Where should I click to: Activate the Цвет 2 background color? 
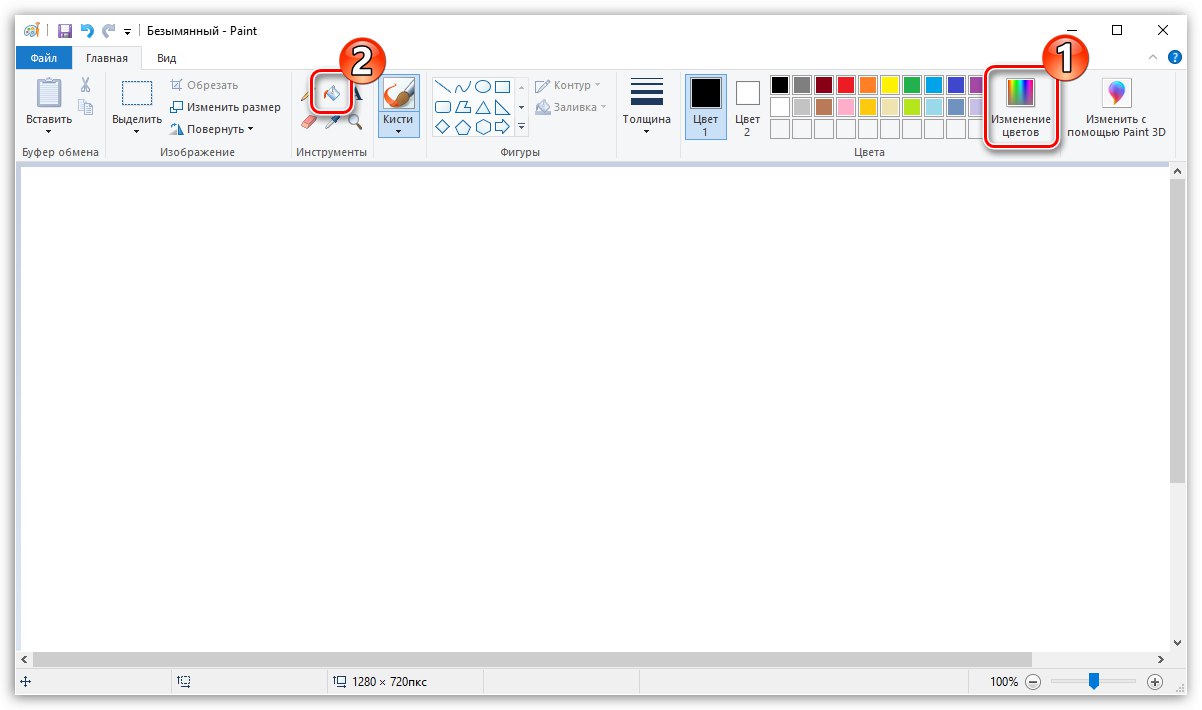click(x=747, y=107)
